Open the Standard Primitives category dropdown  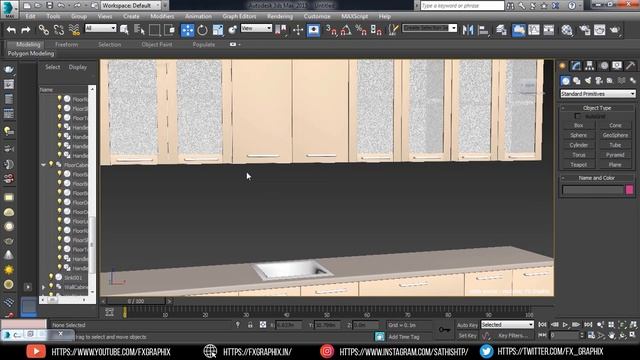598,94
